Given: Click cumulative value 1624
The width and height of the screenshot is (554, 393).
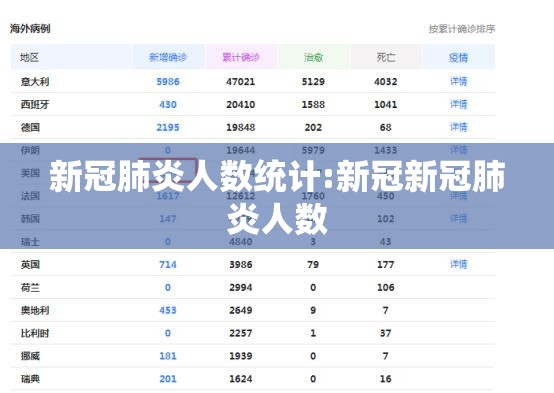Looking at the screenshot, I should (241, 379).
